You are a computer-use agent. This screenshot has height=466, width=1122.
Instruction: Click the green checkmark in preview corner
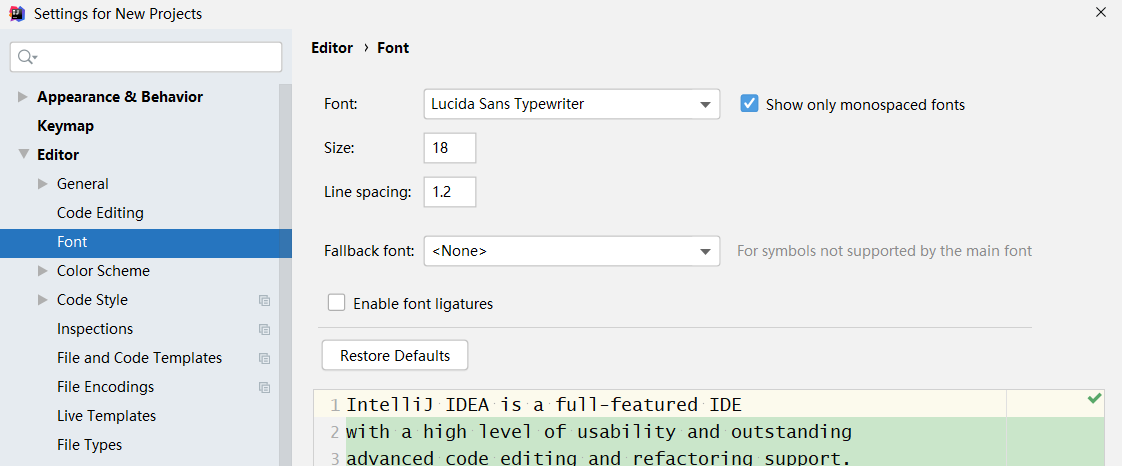pos(1094,399)
